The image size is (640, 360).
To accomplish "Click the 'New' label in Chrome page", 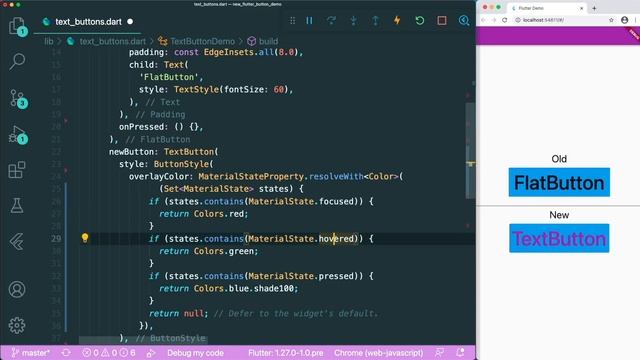I will tap(559, 215).
